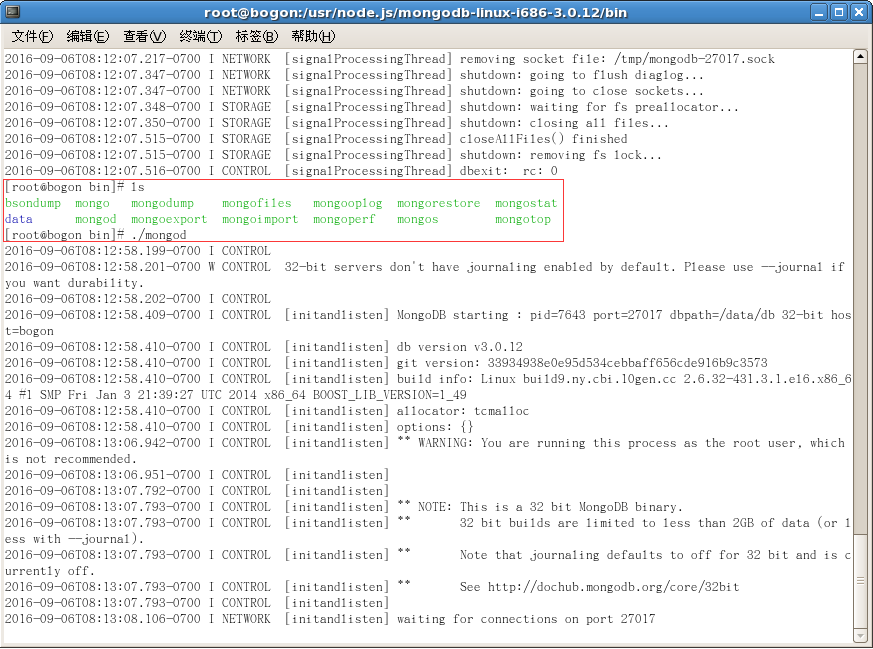Click the terminal icon in title bar

pos(12,12)
